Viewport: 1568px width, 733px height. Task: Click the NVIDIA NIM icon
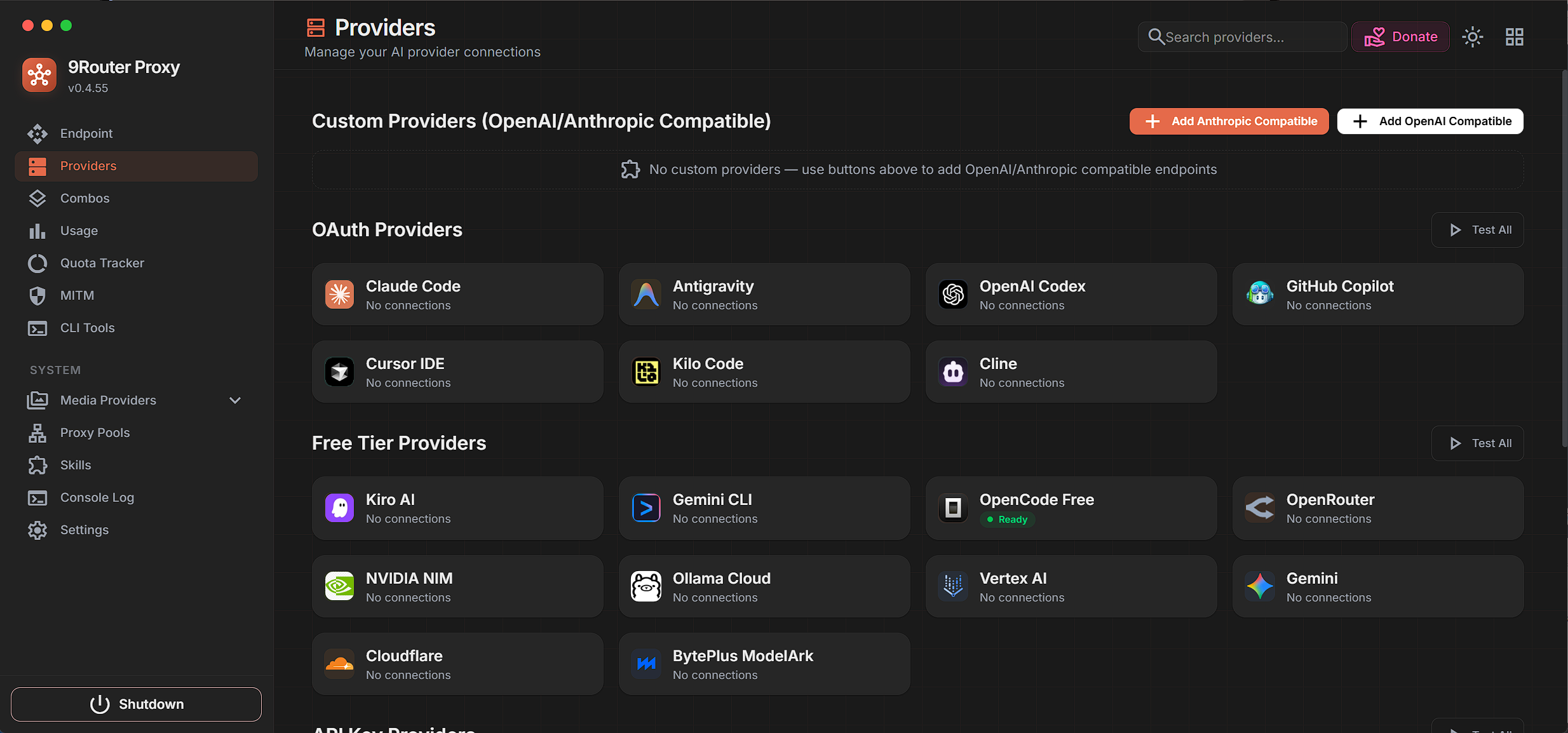click(x=340, y=587)
